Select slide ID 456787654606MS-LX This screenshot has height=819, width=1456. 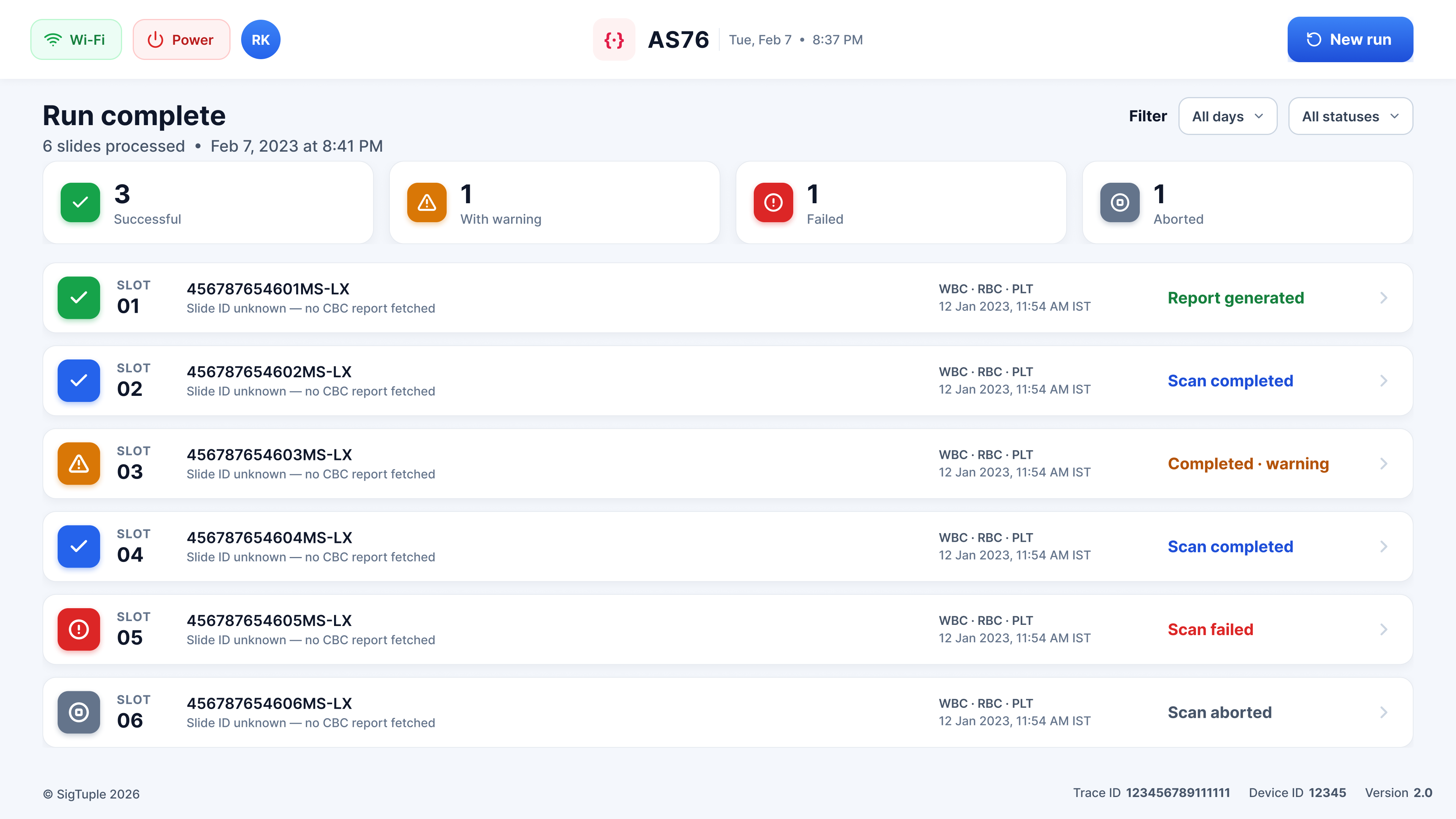pyautogui.click(x=269, y=703)
